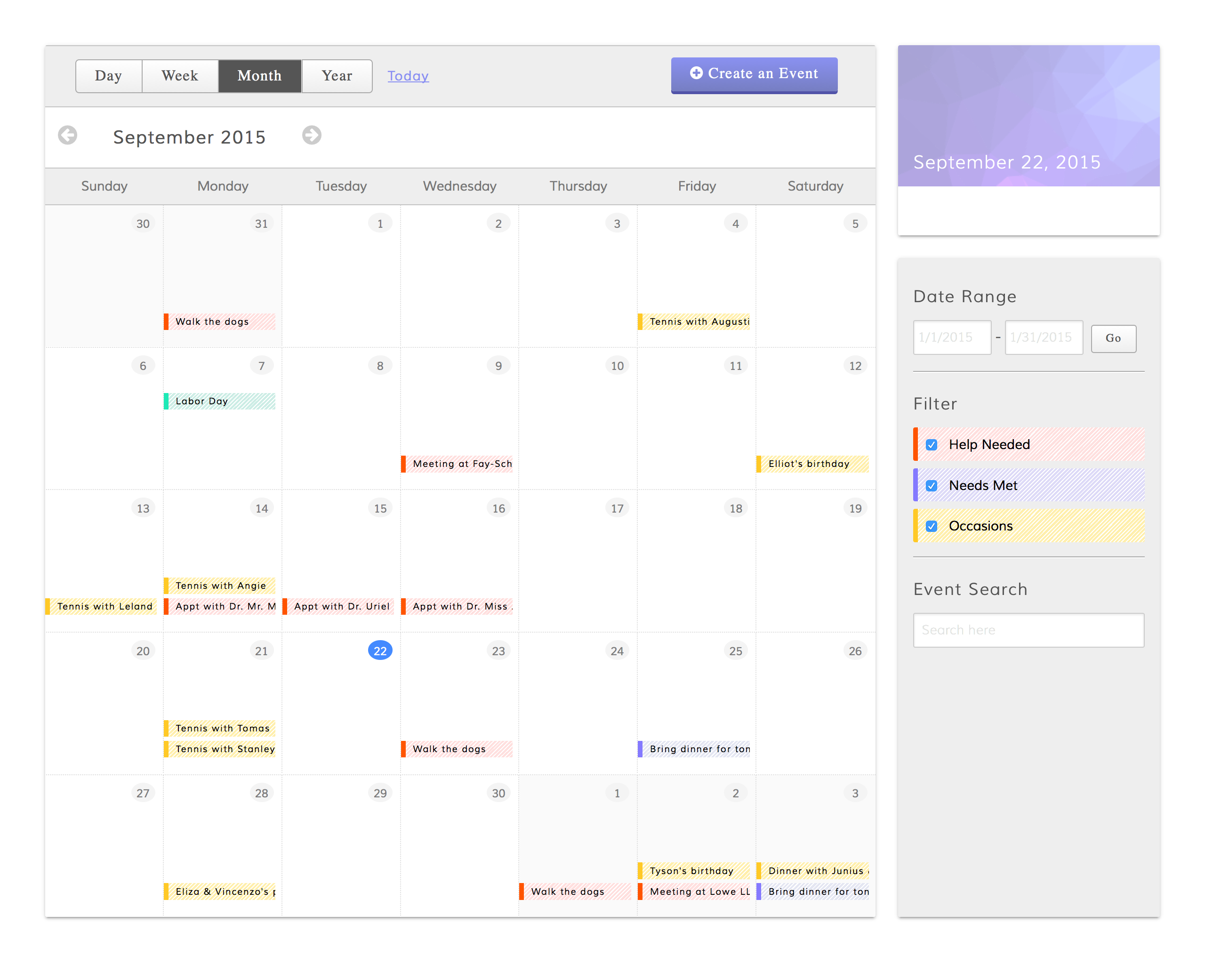Screen dimensions: 1205x980
Task: Click the Event Search box
Action: point(1028,630)
